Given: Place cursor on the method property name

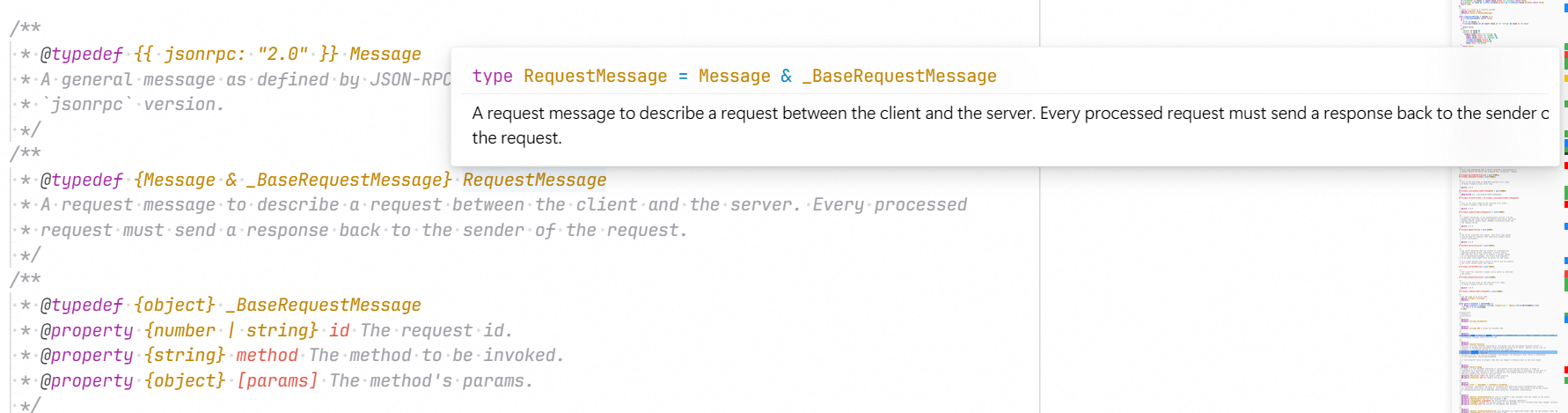Looking at the screenshot, I should (x=267, y=355).
